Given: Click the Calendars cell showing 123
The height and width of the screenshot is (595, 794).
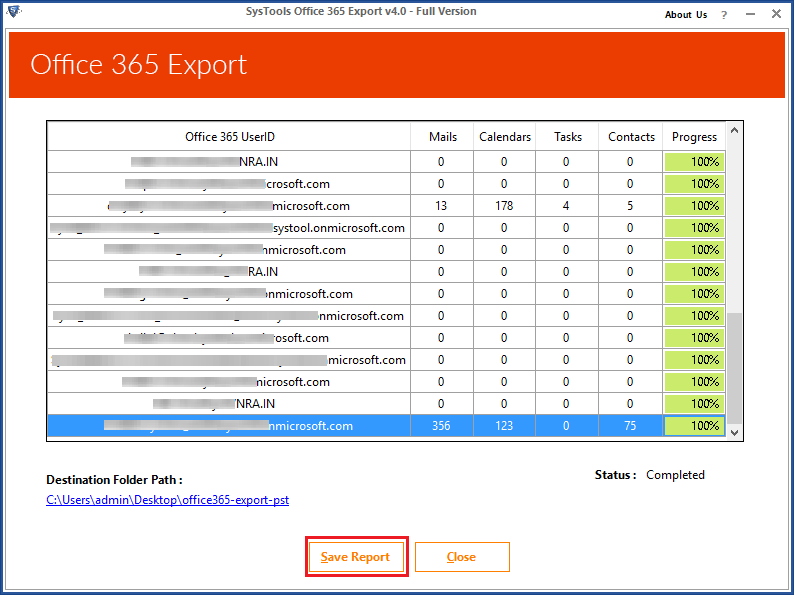Looking at the screenshot, I should click(504, 426).
